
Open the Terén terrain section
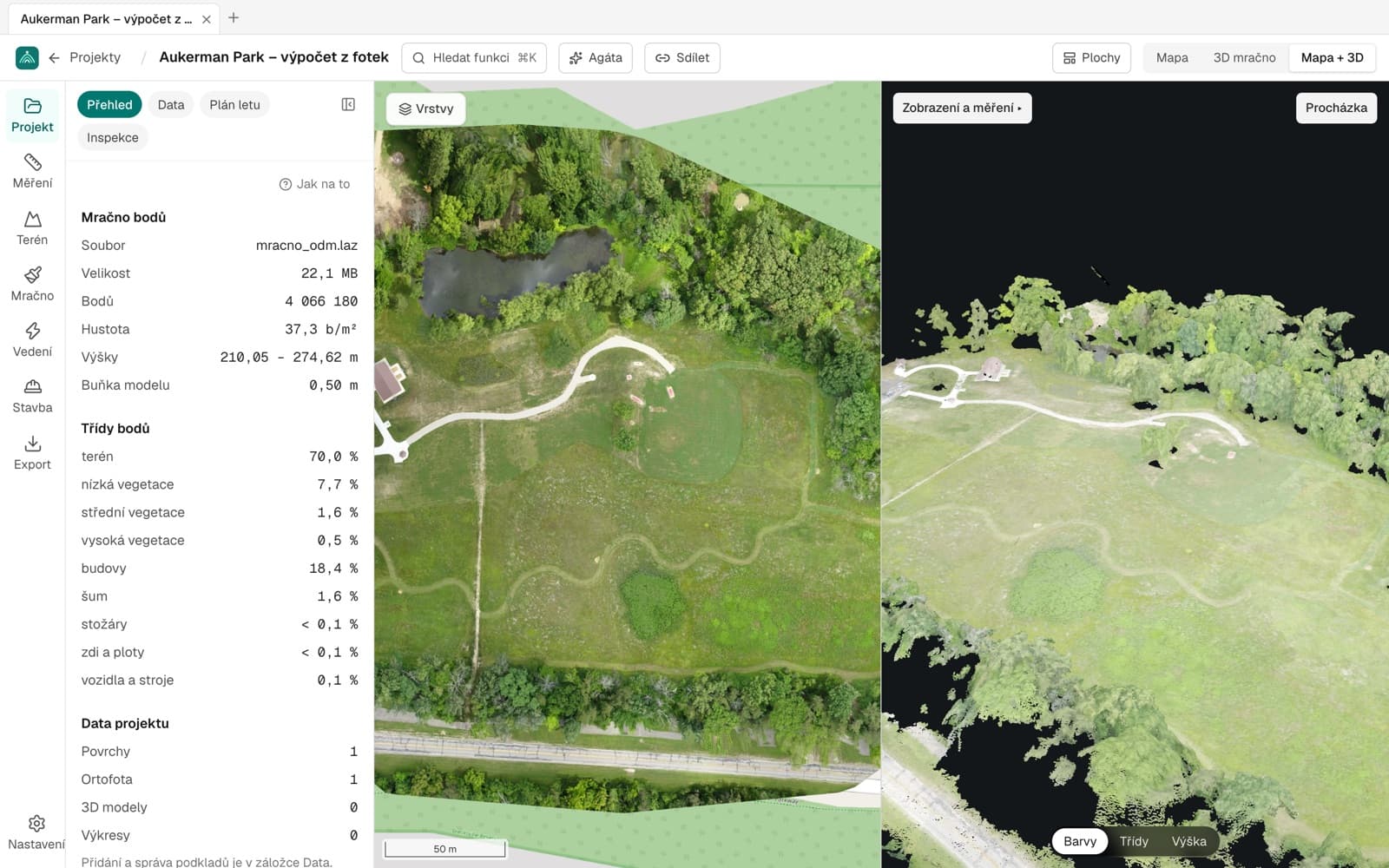tap(32, 228)
